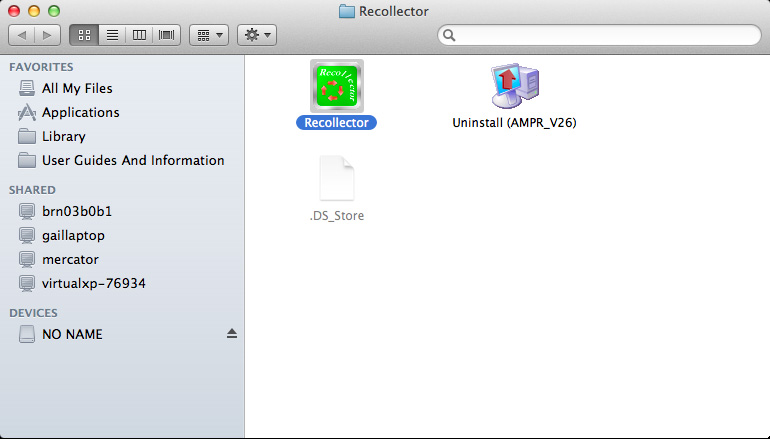Click the .DS_Store file name label
Screen dimensions: 770x439
click(x=337, y=216)
